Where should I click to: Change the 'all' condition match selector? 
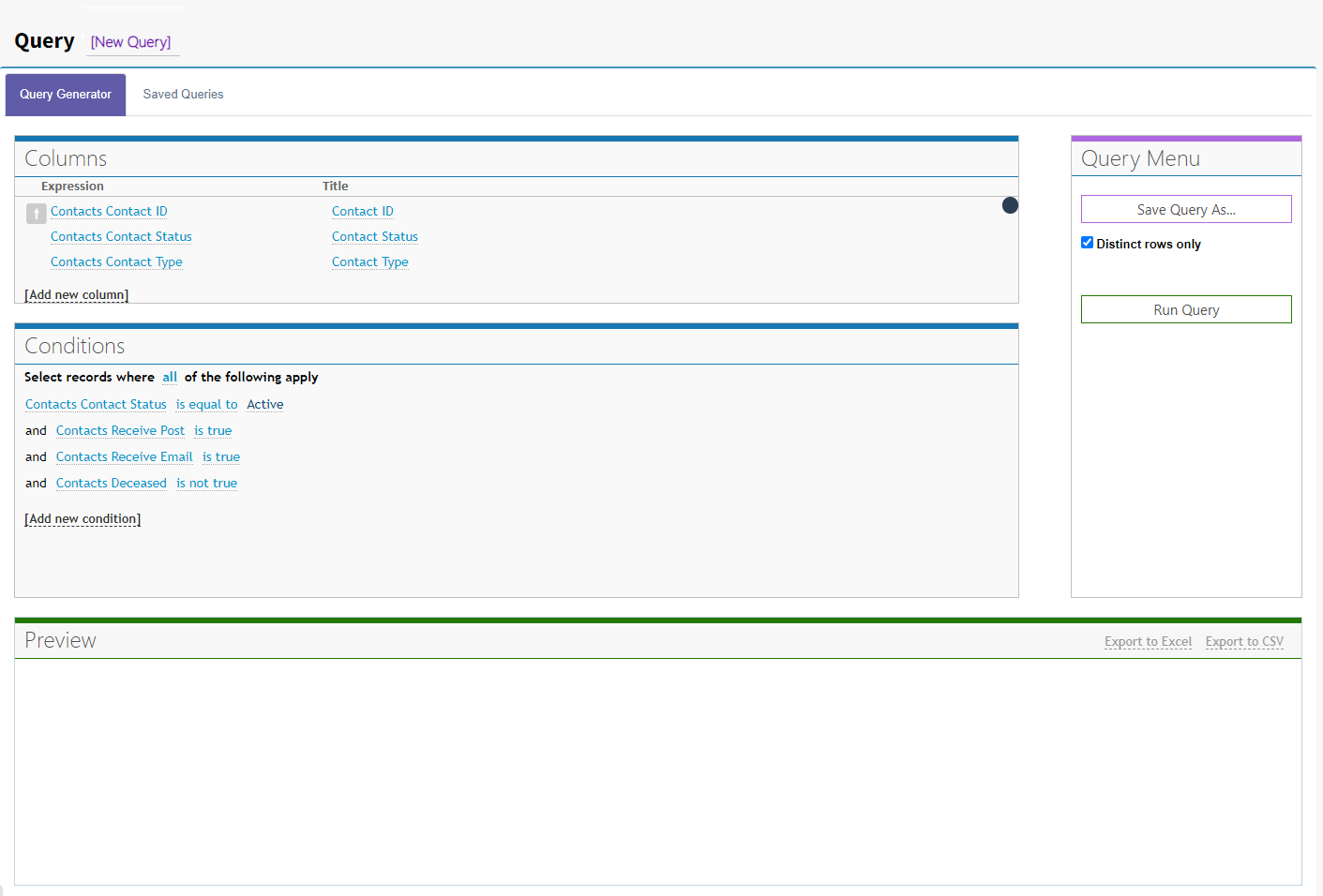pos(170,377)
